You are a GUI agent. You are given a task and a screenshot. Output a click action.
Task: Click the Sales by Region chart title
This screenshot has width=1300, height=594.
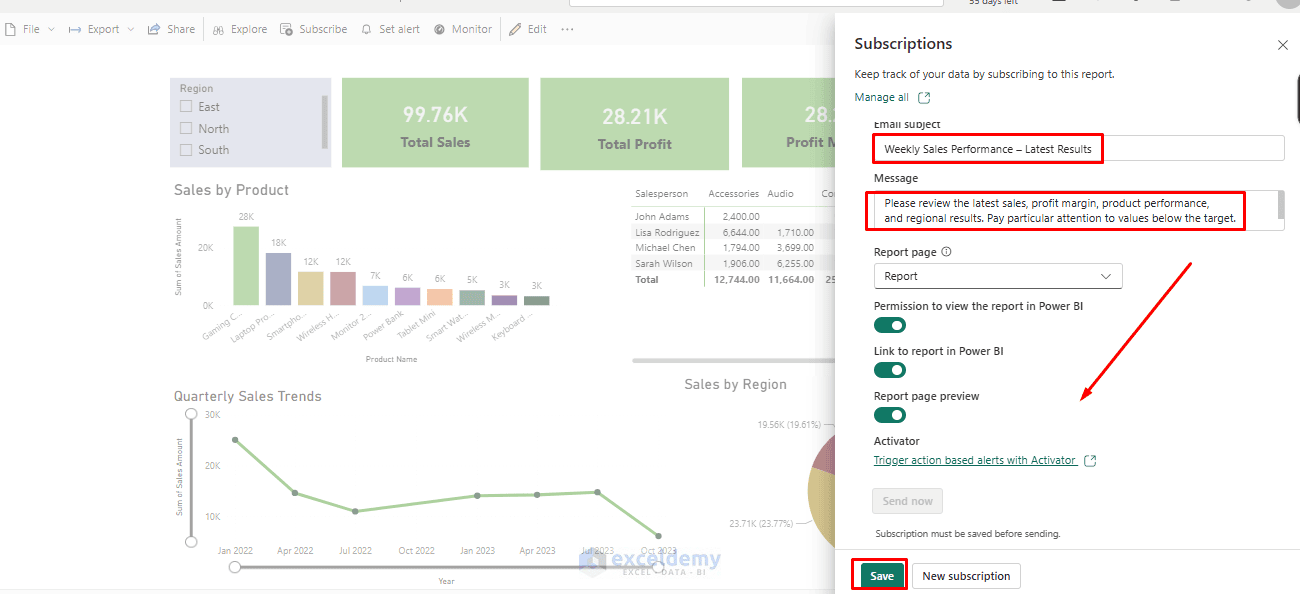click(x=735, y=384)
